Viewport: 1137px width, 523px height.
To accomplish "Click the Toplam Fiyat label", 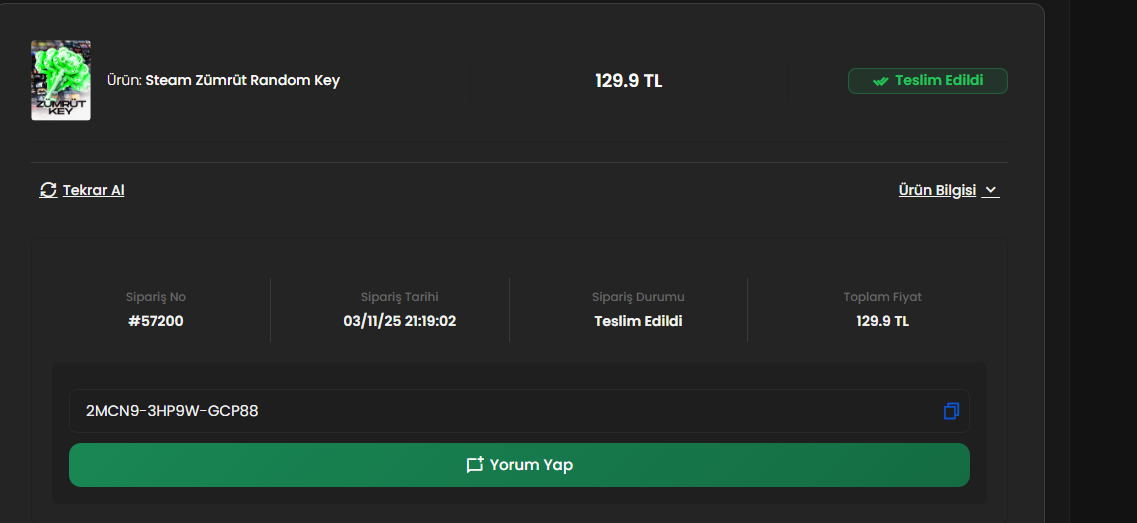I will coord(882,297).
